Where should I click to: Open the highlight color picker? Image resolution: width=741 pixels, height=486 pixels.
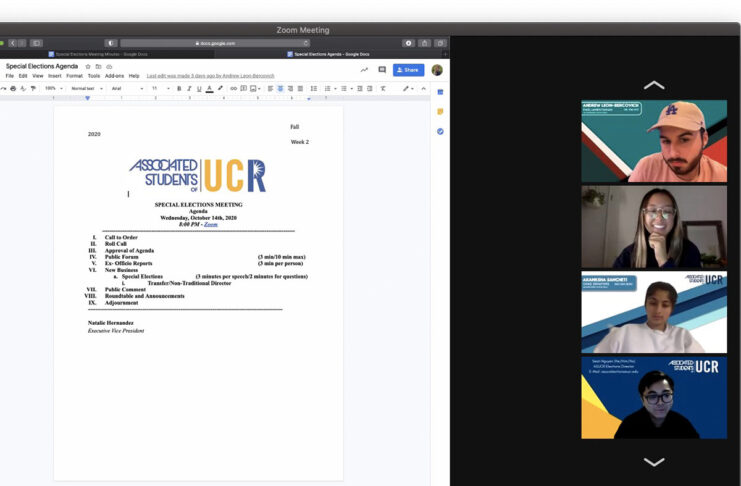(x=220, y=88)
